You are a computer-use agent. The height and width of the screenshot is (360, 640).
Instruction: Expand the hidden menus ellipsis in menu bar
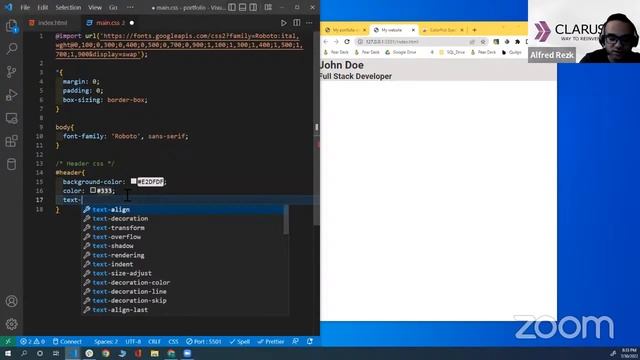[x=130, y=7]
